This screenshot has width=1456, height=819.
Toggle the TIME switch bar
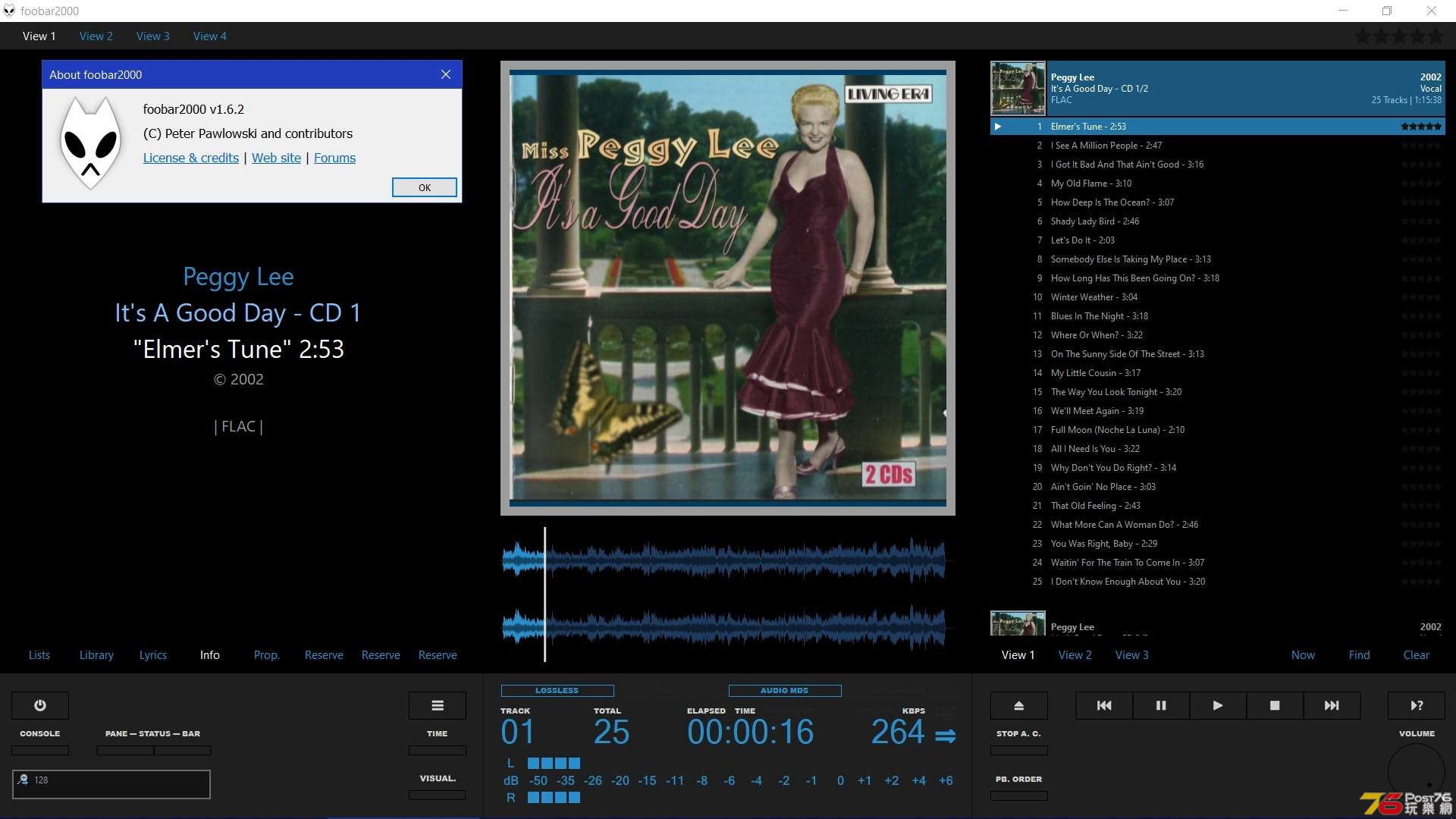click(x=438, y=750)
